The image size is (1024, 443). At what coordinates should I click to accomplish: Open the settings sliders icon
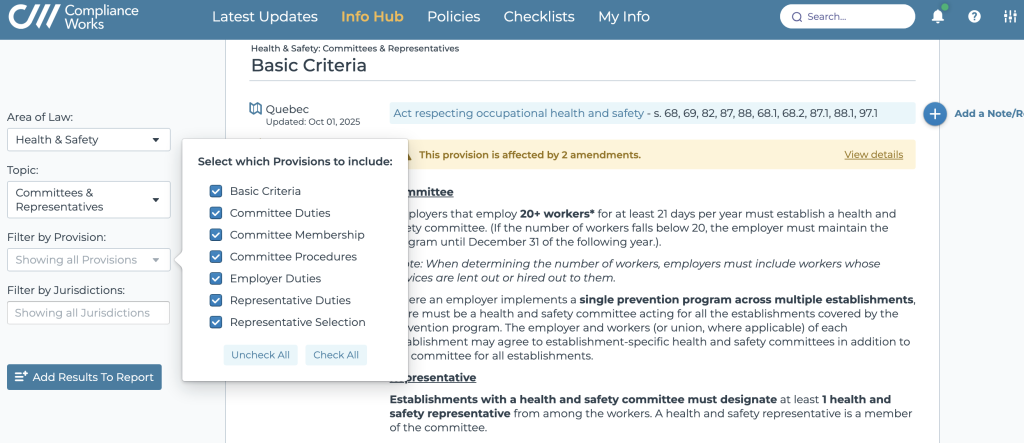(x=1008, y=17)
